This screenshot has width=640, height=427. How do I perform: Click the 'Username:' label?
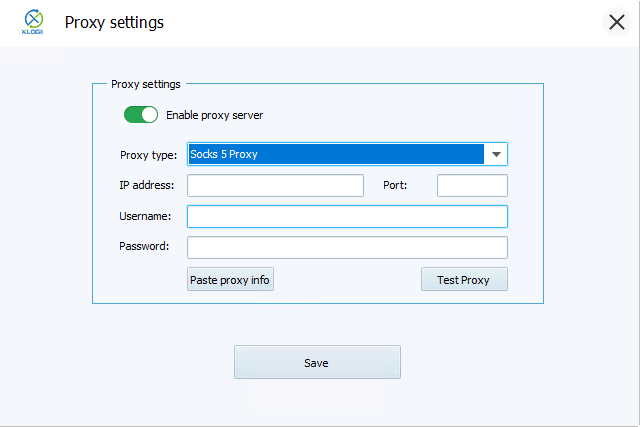click(145, 216)
